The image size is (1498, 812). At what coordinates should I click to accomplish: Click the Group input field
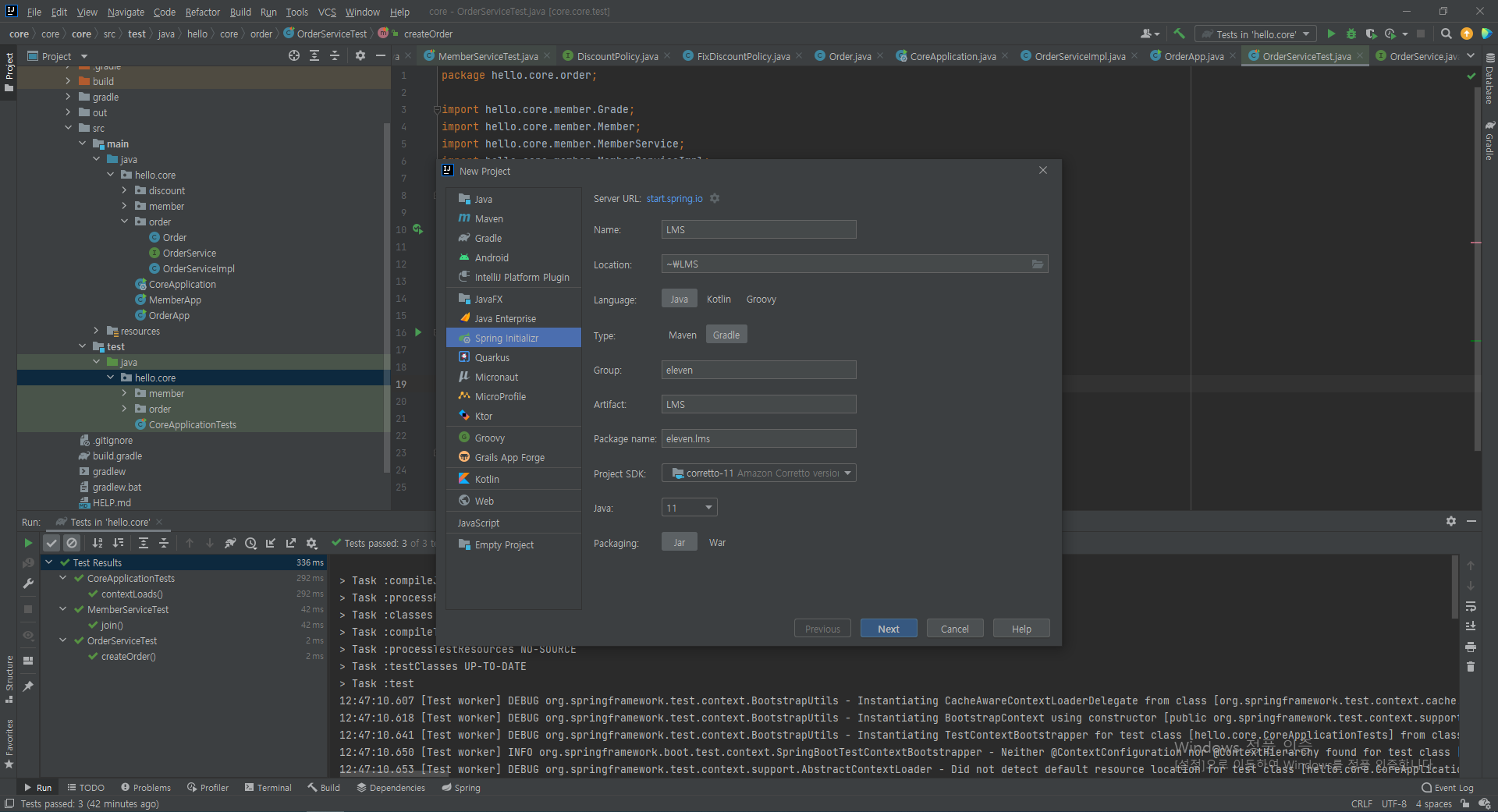pyautogui.click(x=758, y=370)
